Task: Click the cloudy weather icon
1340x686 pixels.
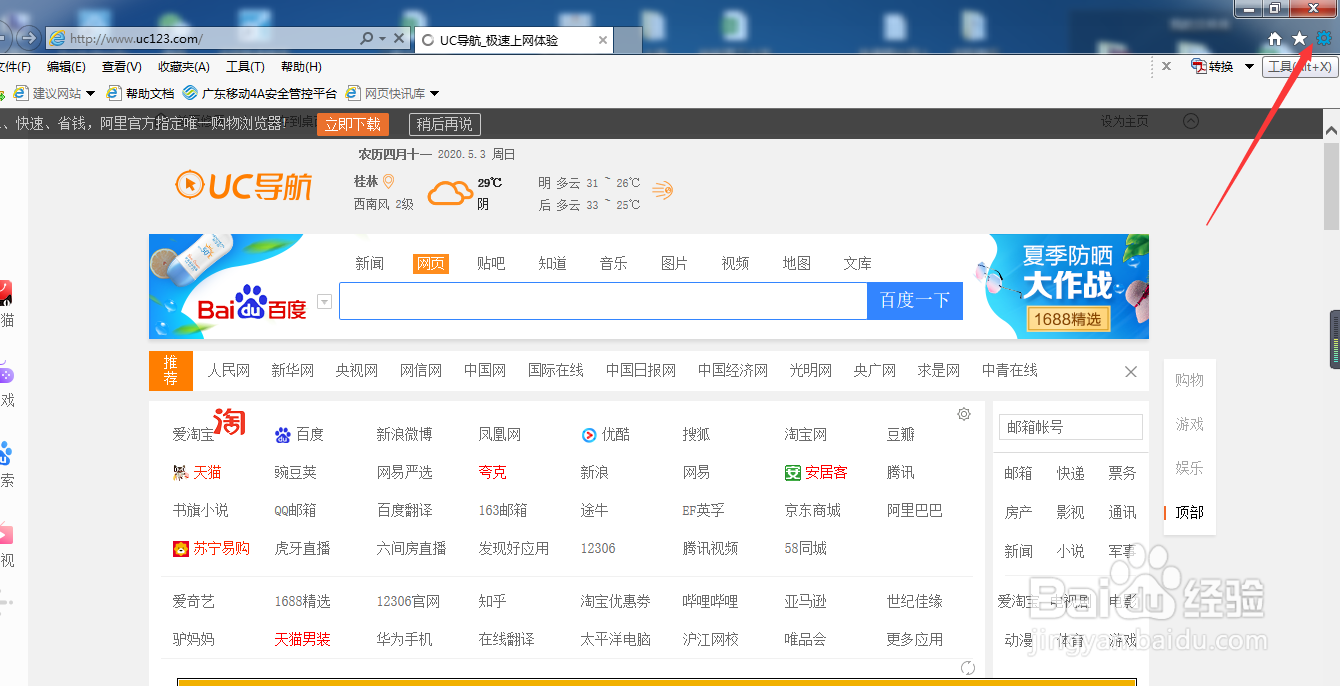Action: click(450, 192)
